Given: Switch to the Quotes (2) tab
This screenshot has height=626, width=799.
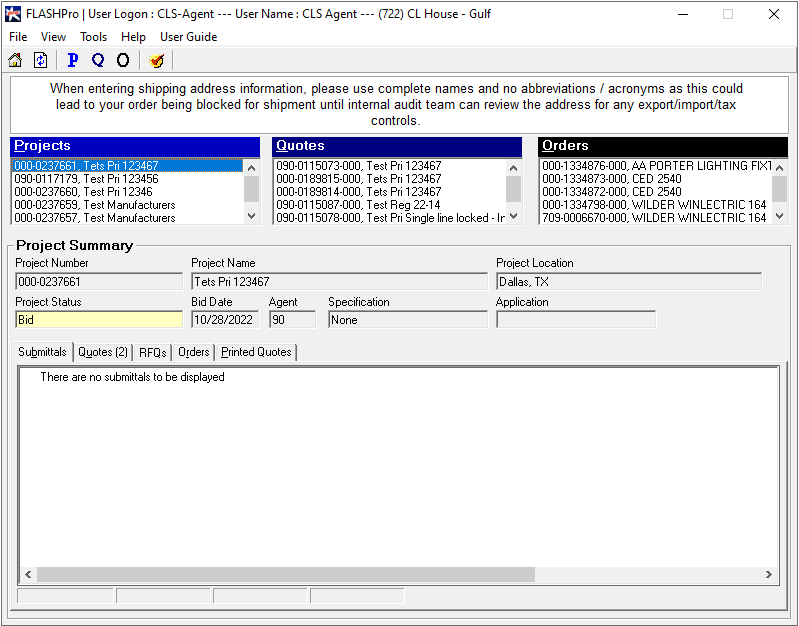Looking at the screenshot, I should pos(103,352).
